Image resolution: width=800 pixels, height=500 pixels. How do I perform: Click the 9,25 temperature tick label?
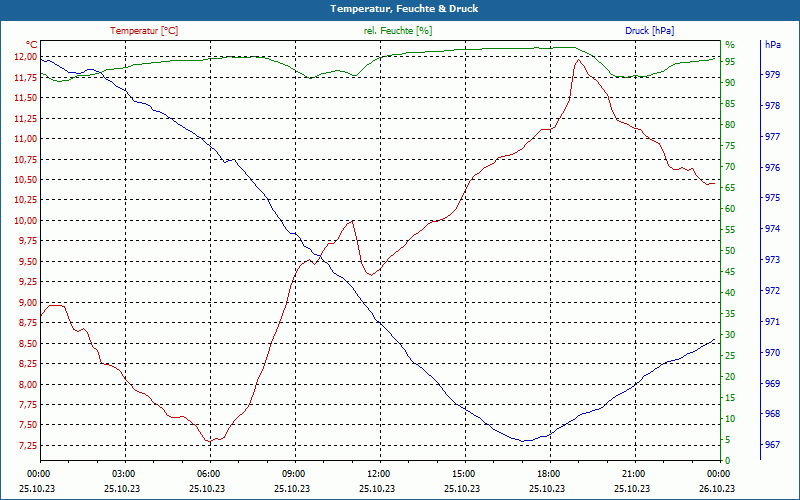pyautogui.click(x=28, y=282)
